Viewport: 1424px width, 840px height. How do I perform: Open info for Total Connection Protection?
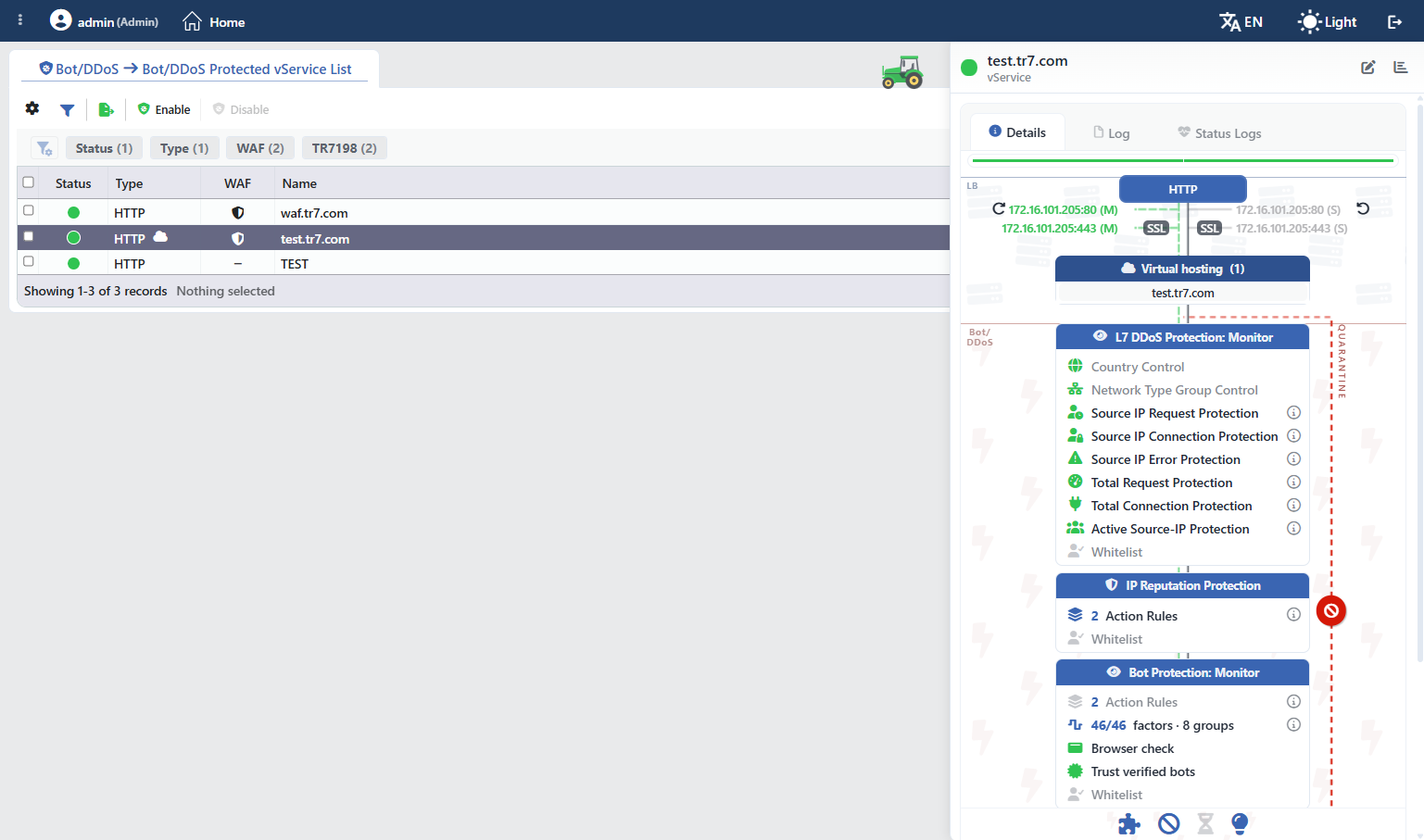pyautogui.click(x=1293, y=506)
